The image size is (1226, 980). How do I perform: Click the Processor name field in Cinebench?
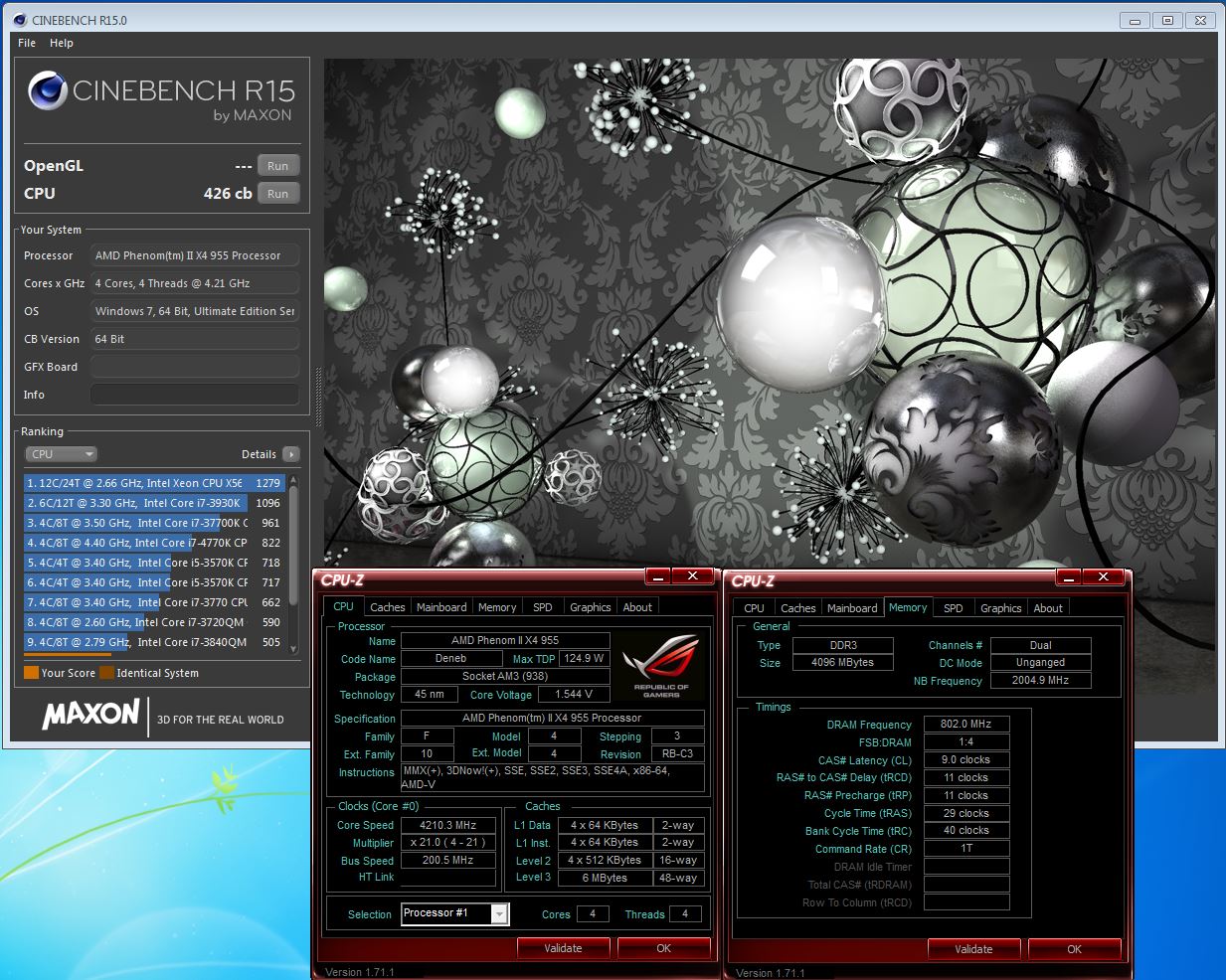point(195,255)
